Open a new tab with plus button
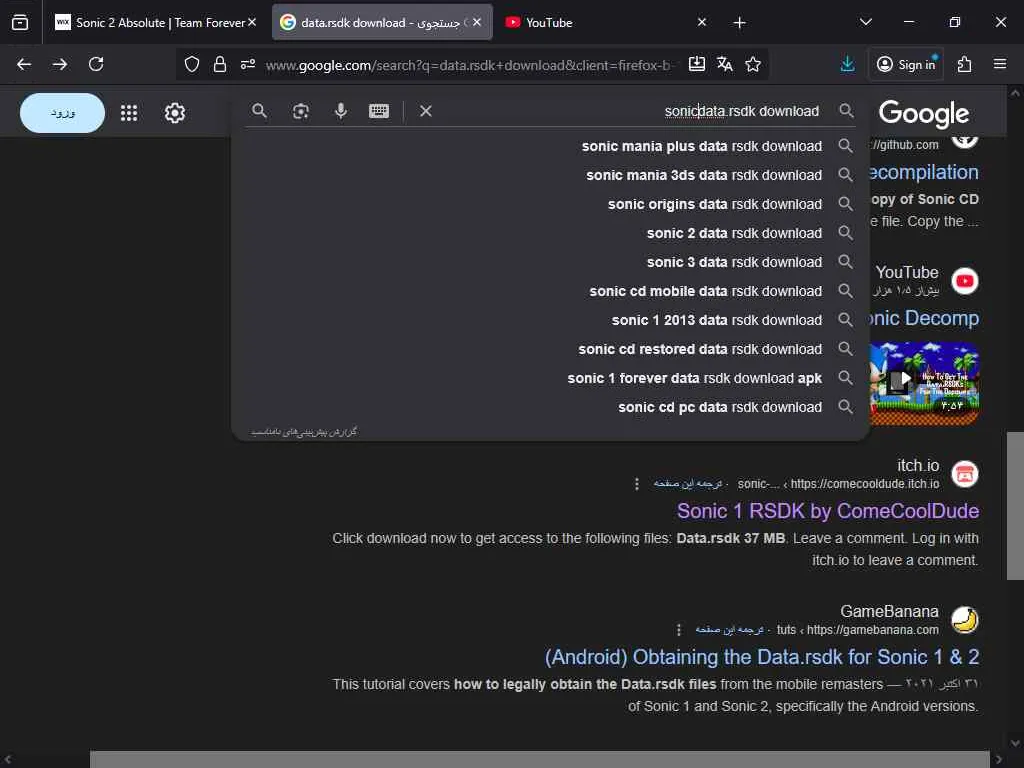Image resolution: width=1024 pixels, height=768 pixels. [739, 23]
